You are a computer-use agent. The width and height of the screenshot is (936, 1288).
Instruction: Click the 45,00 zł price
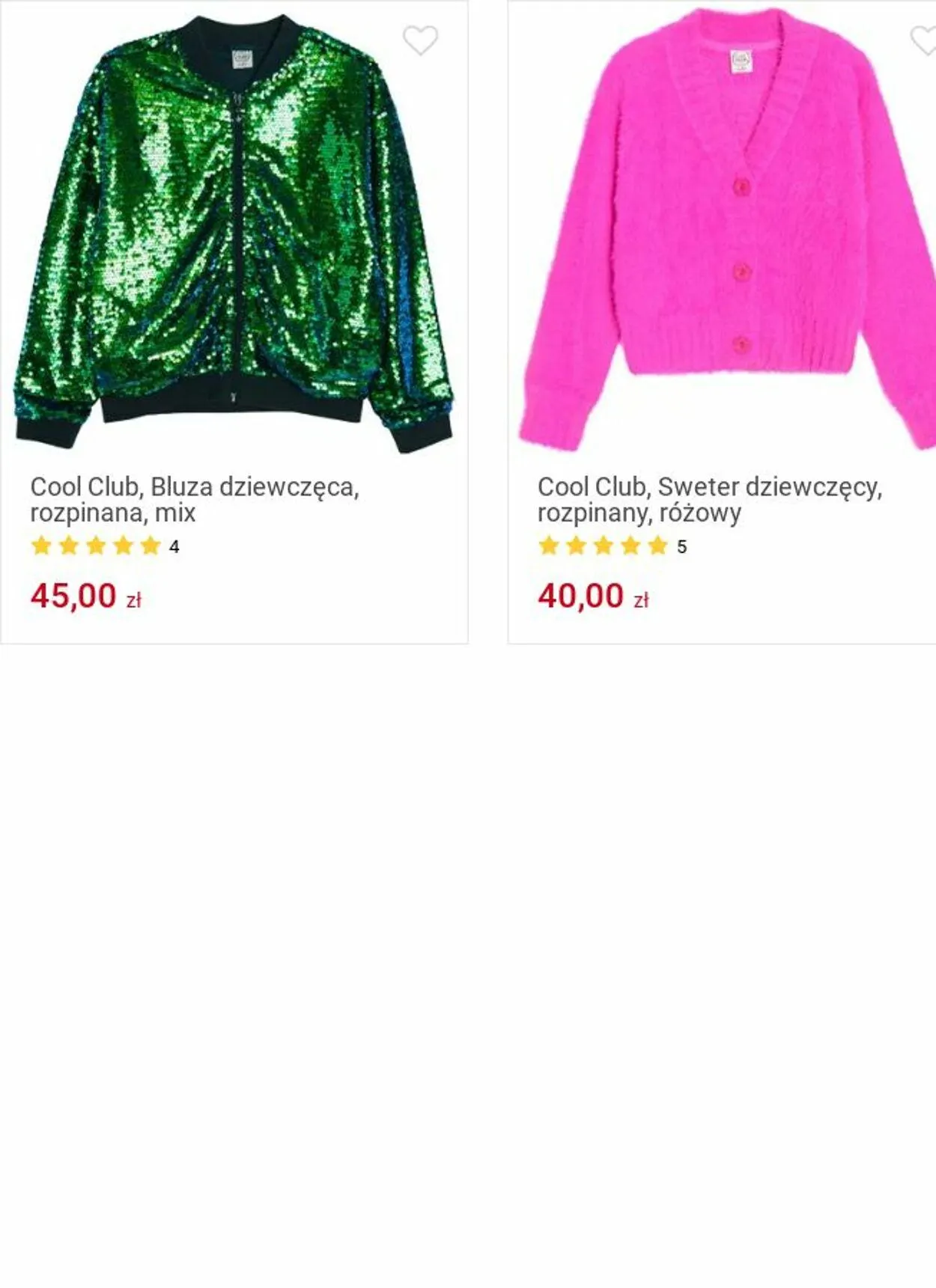point(86,596)
